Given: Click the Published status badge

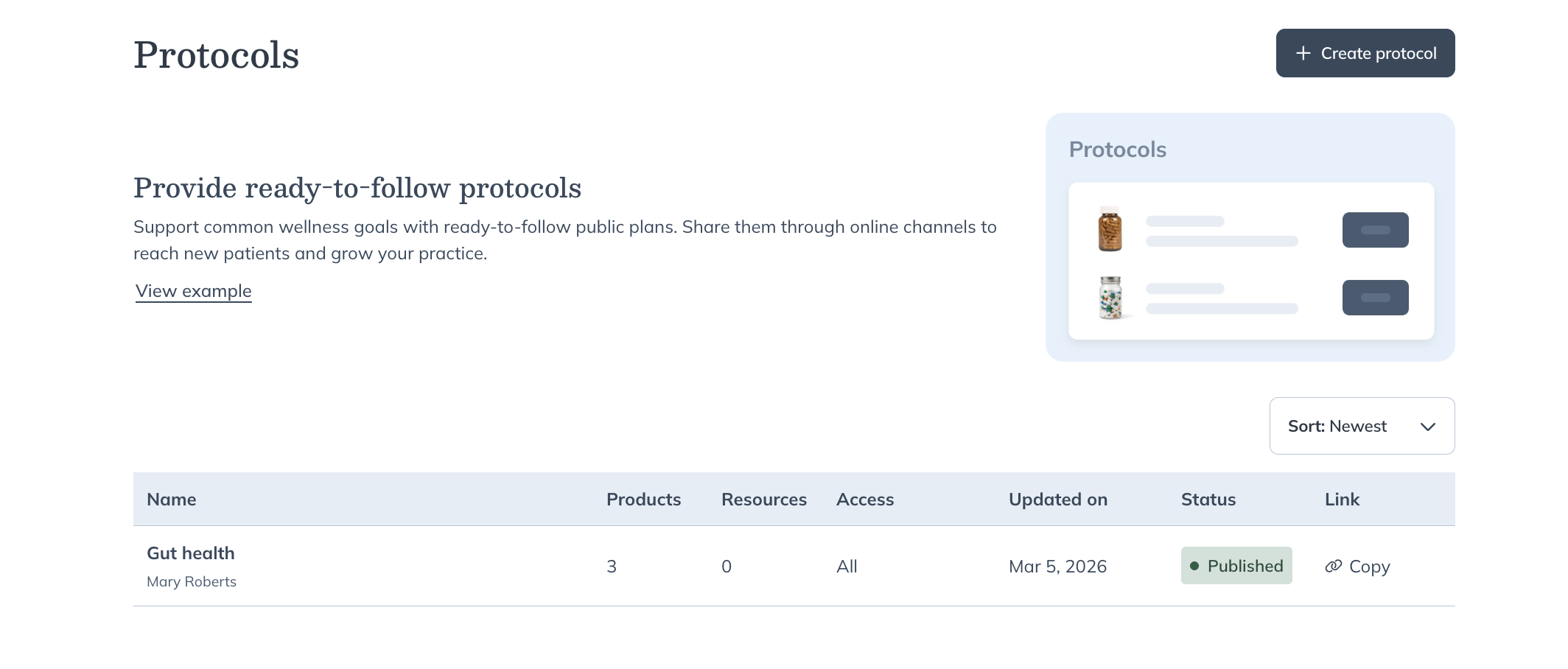Looking at the screenshot, I should coord(1236,566).
